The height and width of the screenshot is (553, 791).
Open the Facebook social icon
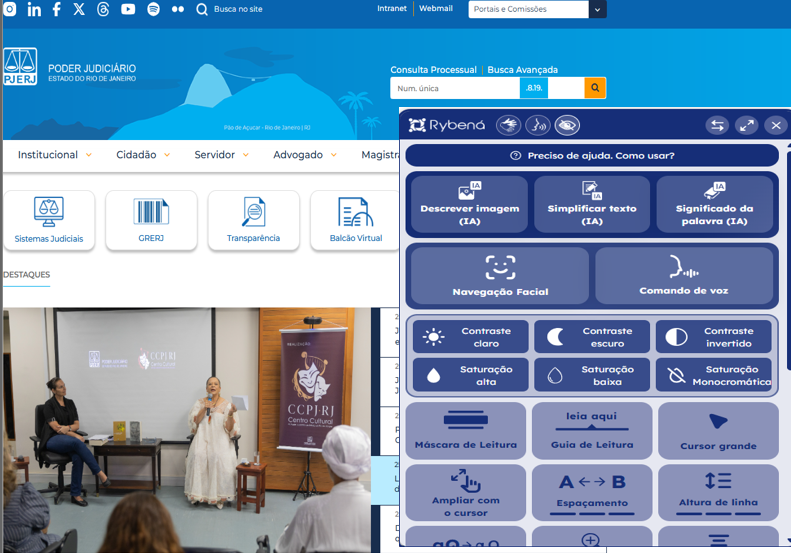pos(56,9)
